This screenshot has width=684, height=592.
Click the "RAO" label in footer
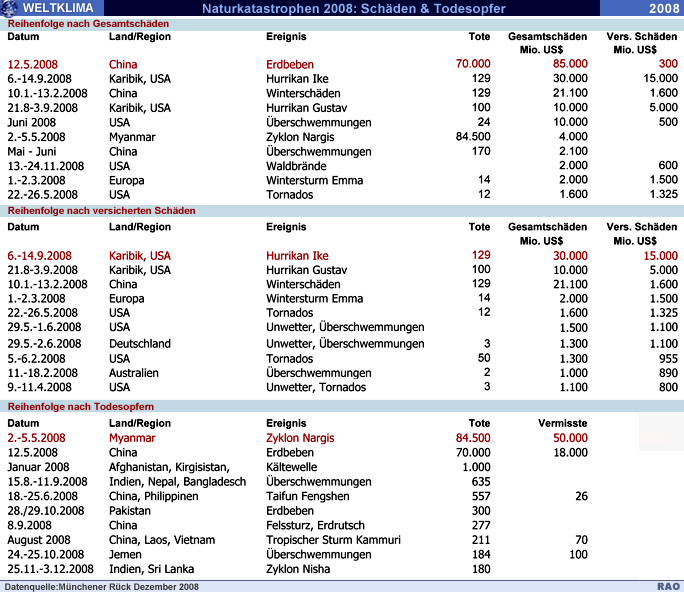[668, 587]
